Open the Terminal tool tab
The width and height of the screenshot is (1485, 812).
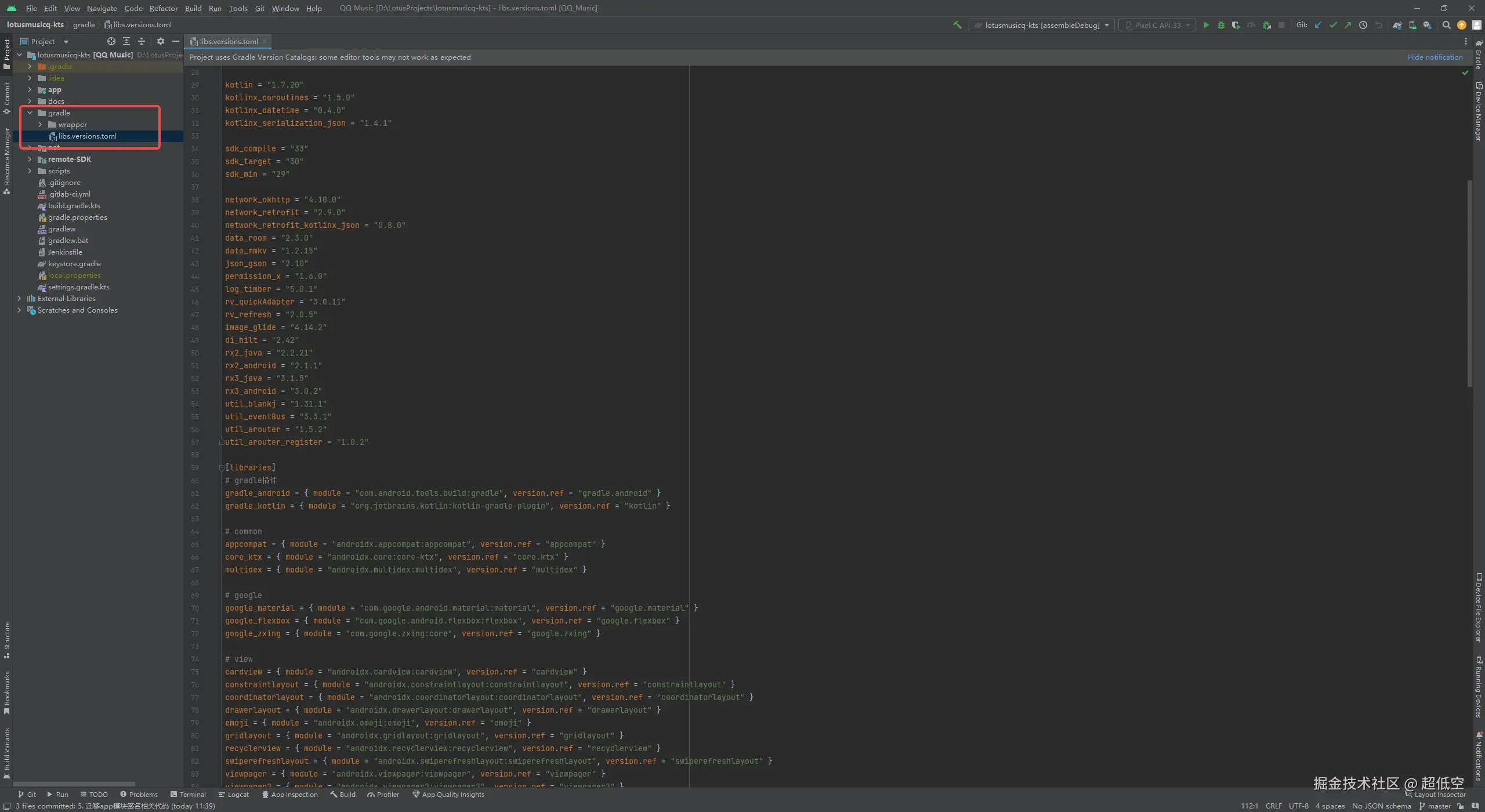188,795
